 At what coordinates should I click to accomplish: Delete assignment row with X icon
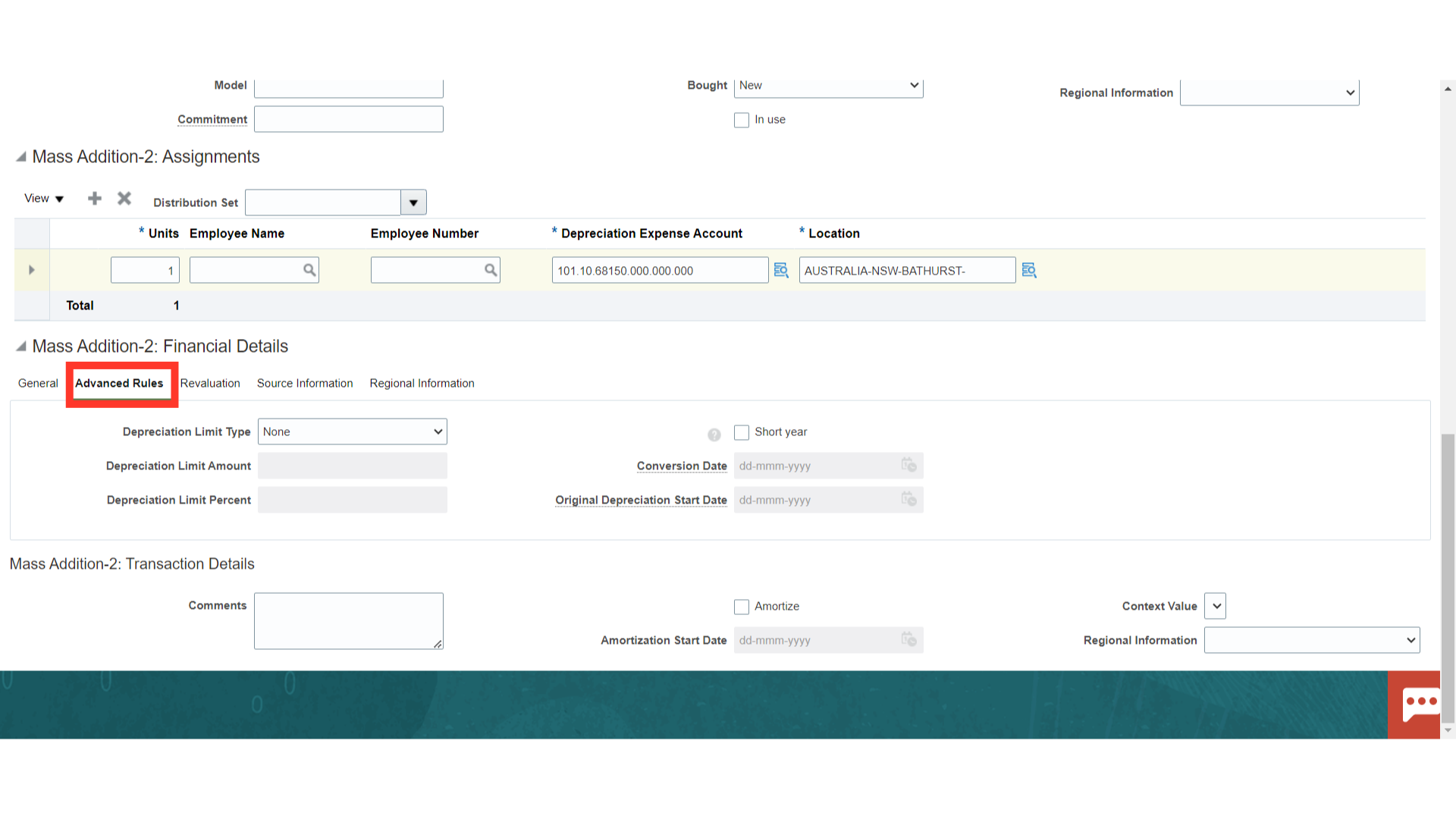[x=124, y=199]
